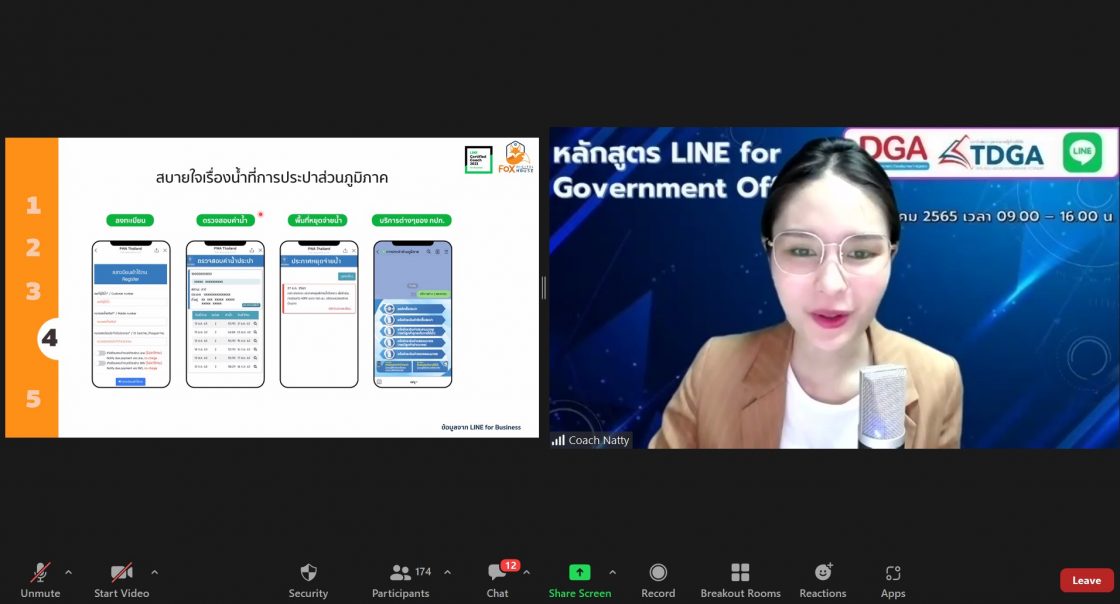Screen dimensions: 1120x604
Task: Click the green LINE logo in the video banner
Action: click(x=1082, y=152)
